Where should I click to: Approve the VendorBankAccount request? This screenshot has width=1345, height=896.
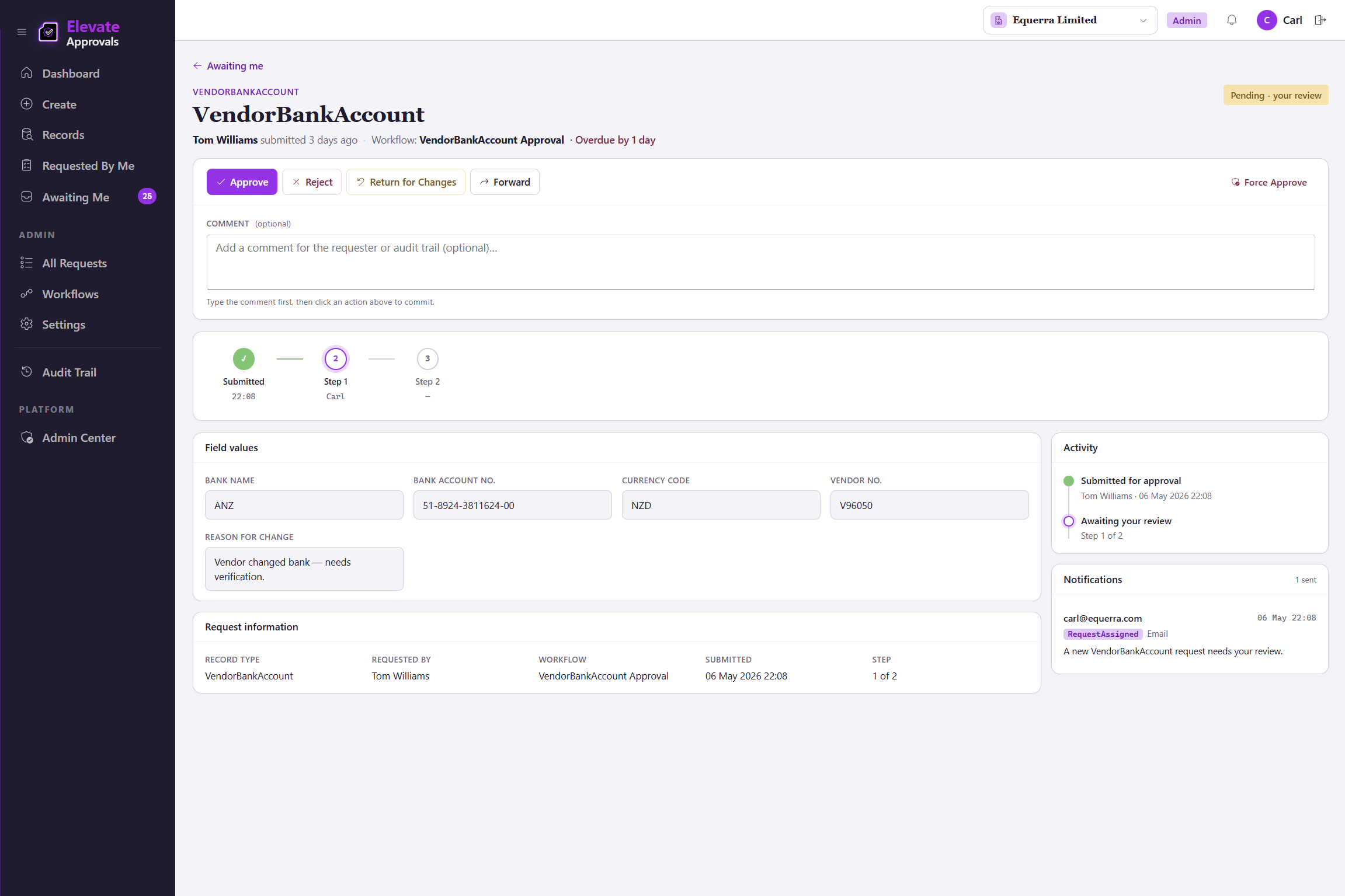[242, 182]
